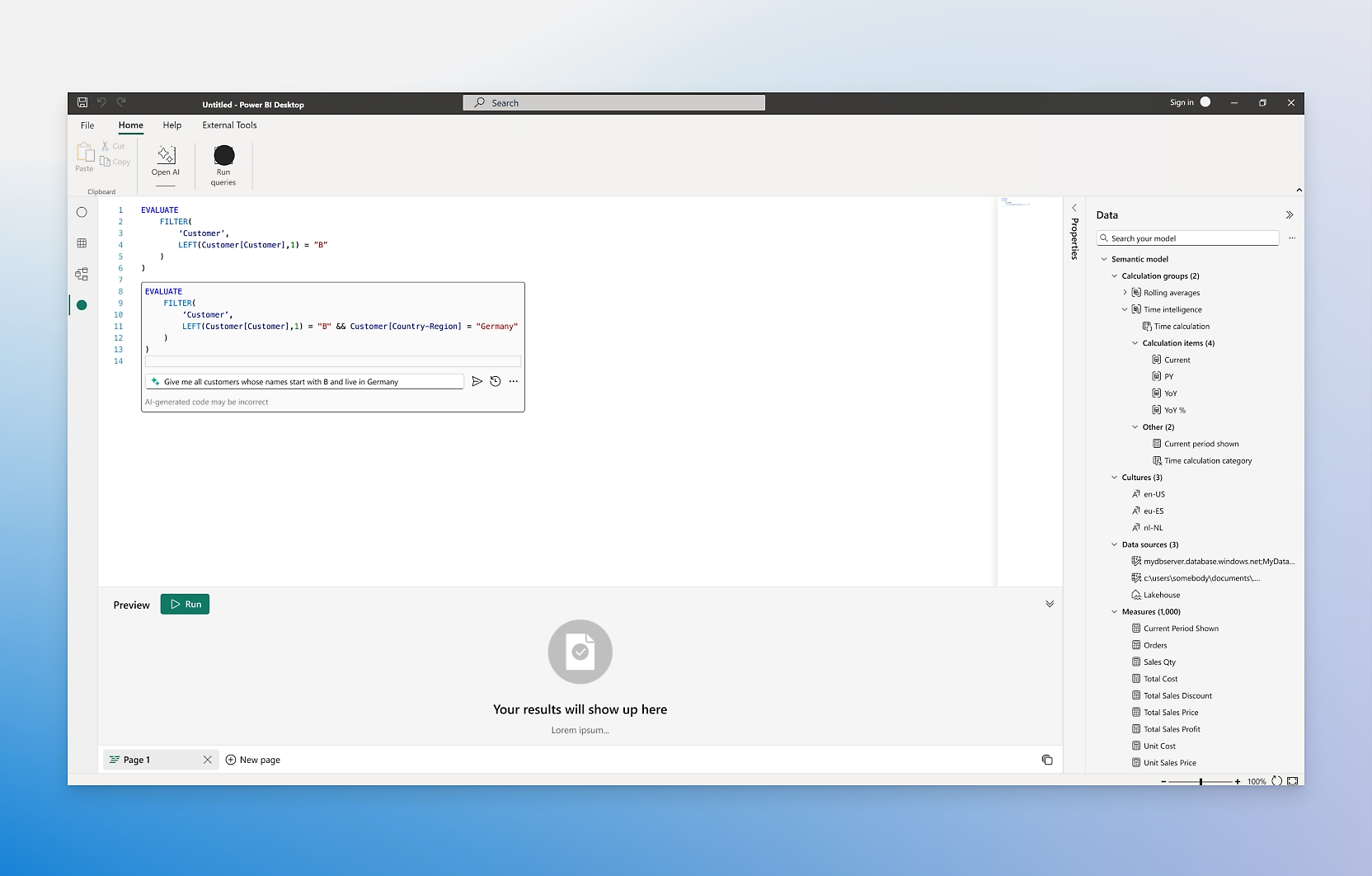
Task: Collapse the Data pane with double chevron
Action: click(1290, 215)
